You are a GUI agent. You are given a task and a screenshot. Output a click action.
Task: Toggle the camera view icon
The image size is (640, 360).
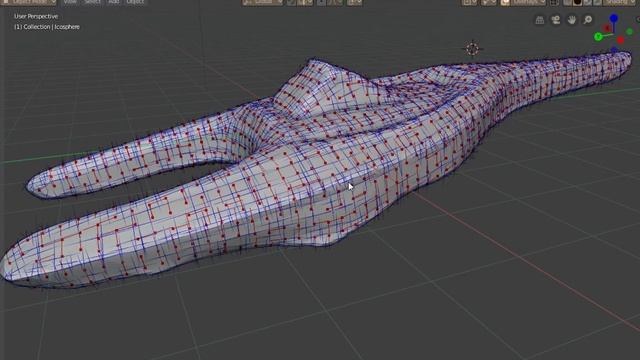click(556, 20)
